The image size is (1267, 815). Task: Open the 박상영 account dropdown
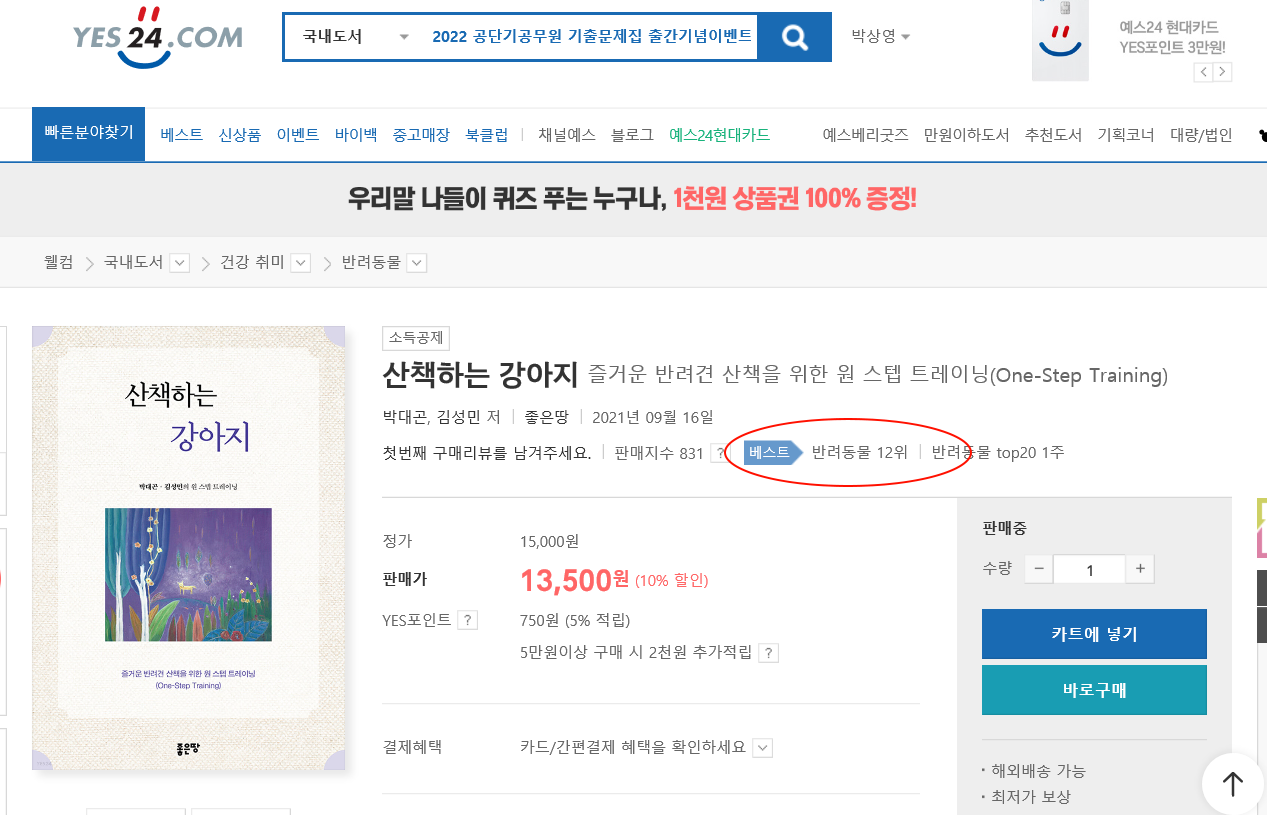click(x=881, y=36)
